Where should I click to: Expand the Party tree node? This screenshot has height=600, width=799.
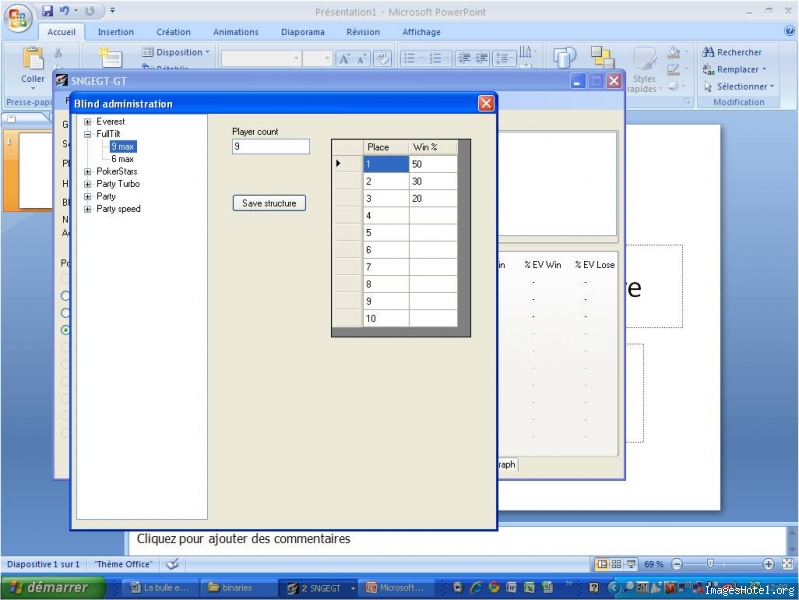coord(88,197)
